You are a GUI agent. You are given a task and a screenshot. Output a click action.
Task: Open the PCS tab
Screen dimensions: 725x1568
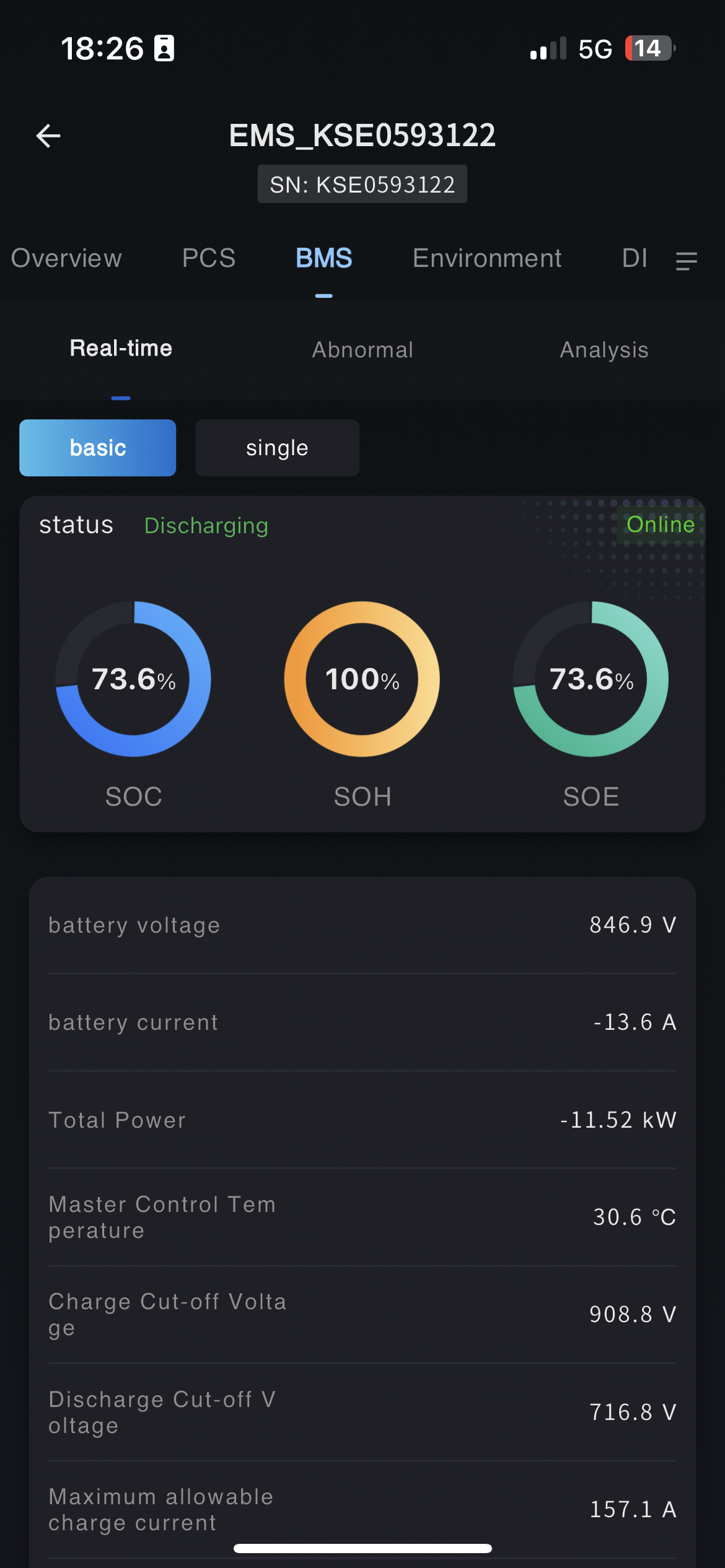coord(209,258)
